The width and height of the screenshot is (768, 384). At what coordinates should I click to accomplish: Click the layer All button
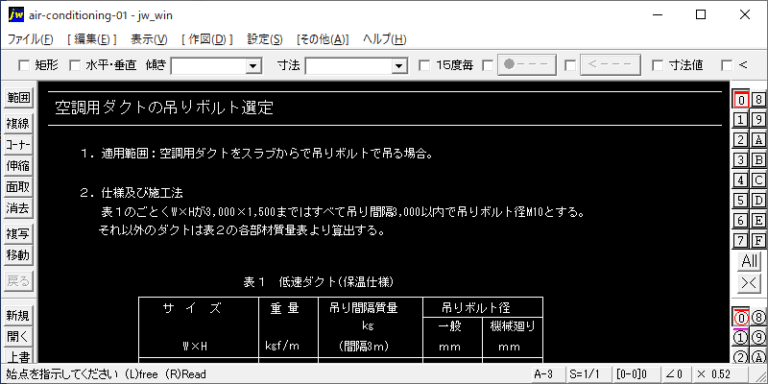pos(750,262)
